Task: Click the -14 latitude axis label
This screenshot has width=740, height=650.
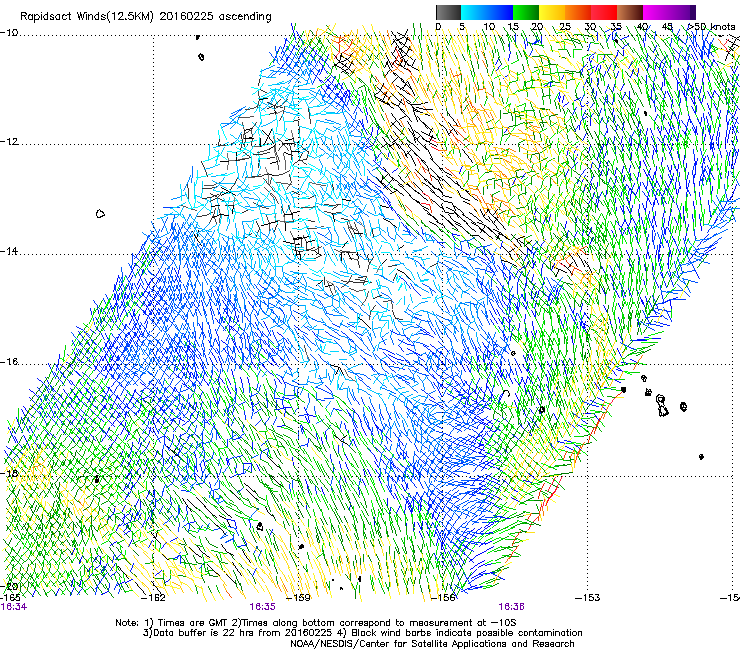Action: click(9, 252)
